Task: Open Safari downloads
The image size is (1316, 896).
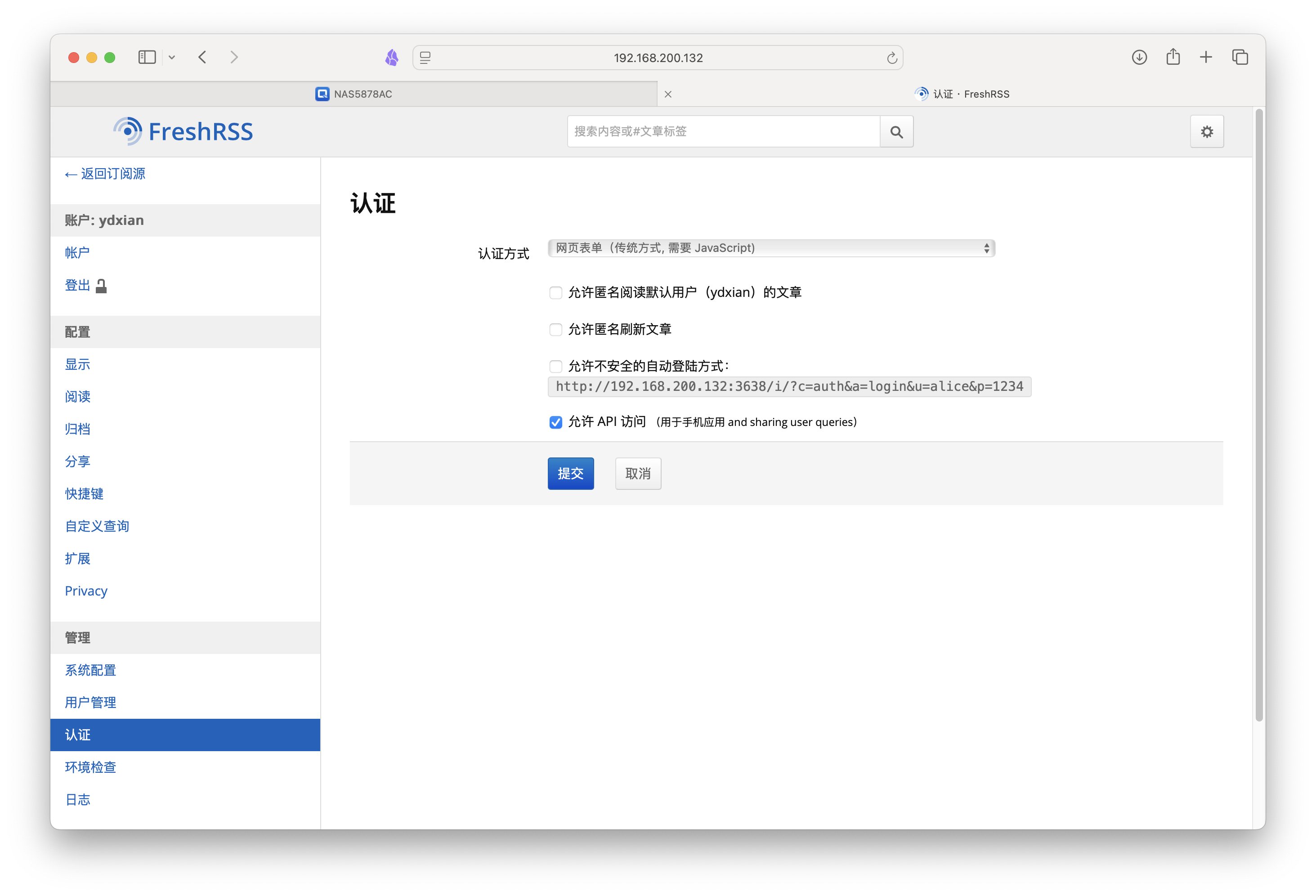Action: point(1139,57)
